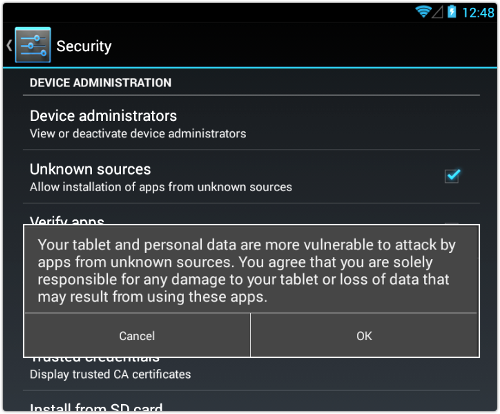Tap 'Allow installation of apps' description

pyautogui.click(x=161, y=187)
